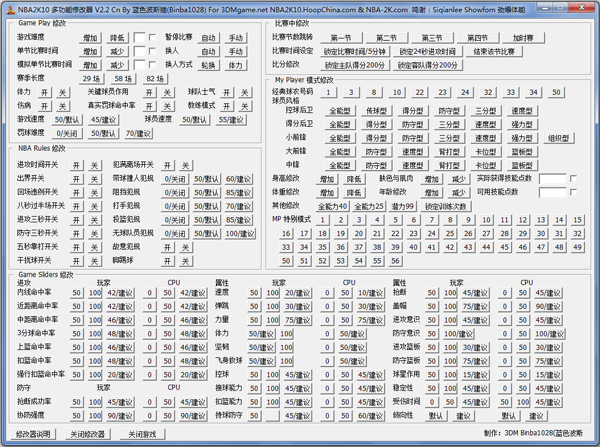Turn 体力 on with the 开 button

pos(43,92)
